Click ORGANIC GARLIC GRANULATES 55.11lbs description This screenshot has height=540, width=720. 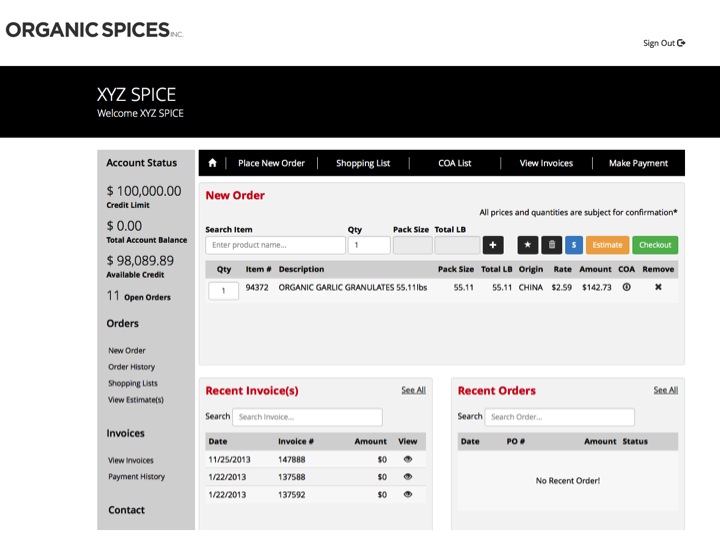[353, 287]
